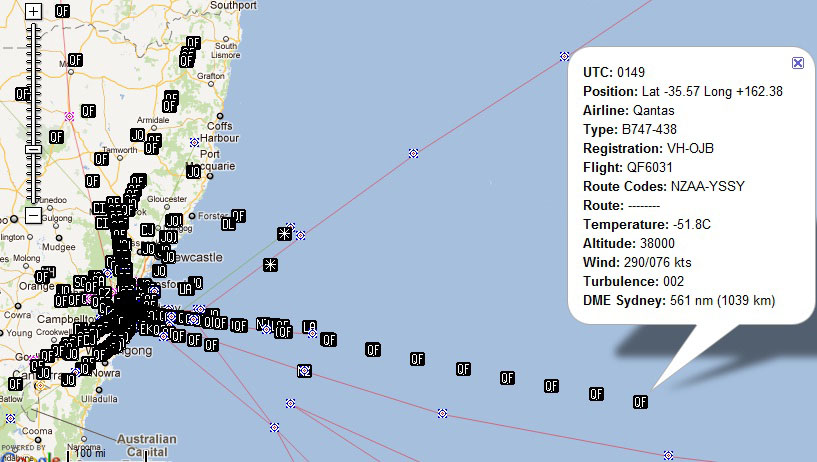Click the Registration VH-OJB value
The width and height of the screenshot is (817, 462).
coord(690,148)
